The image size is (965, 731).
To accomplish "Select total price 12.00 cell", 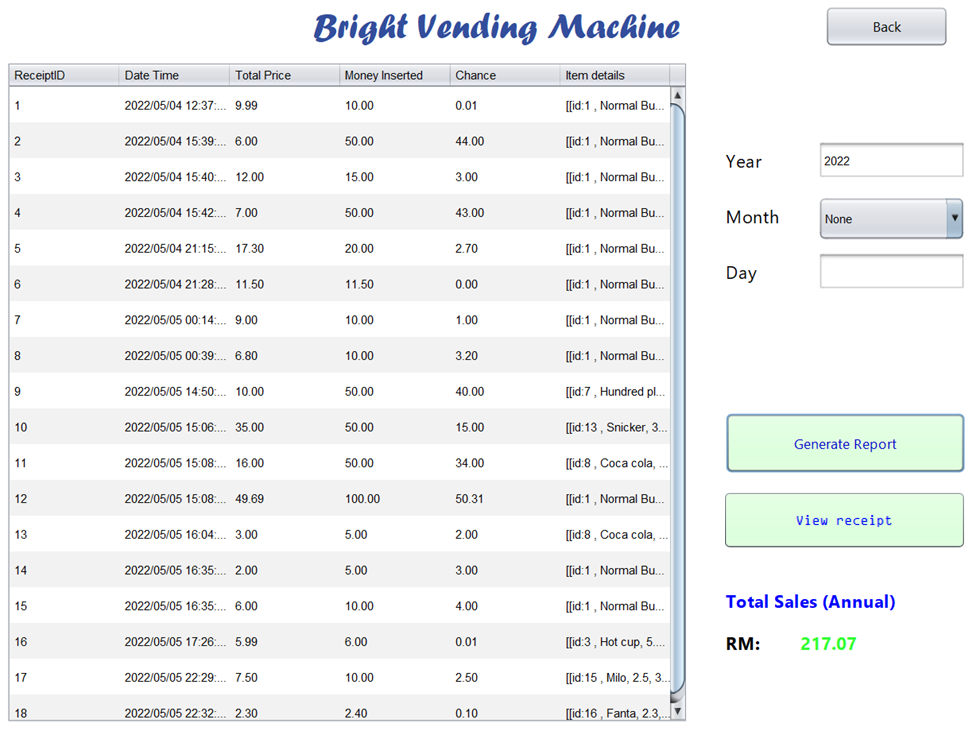I will [x=284, y=177].
